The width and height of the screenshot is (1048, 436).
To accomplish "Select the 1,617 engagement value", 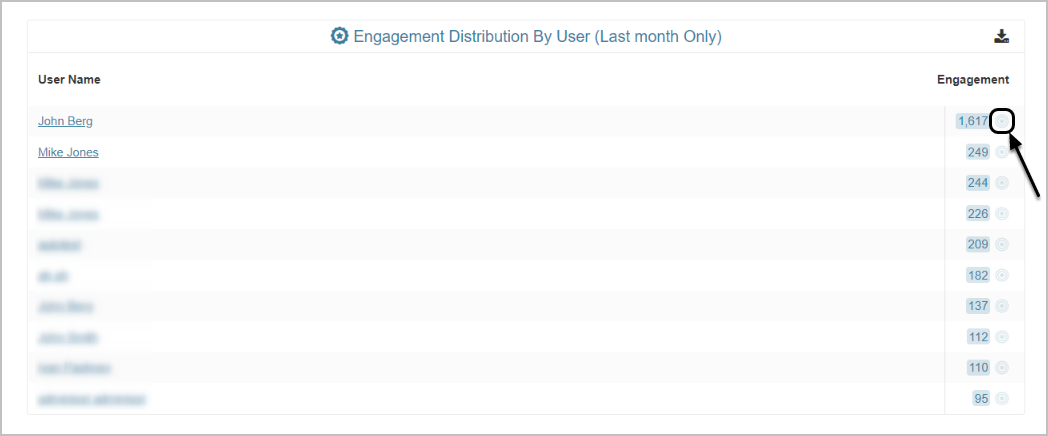I will (972, 121).
